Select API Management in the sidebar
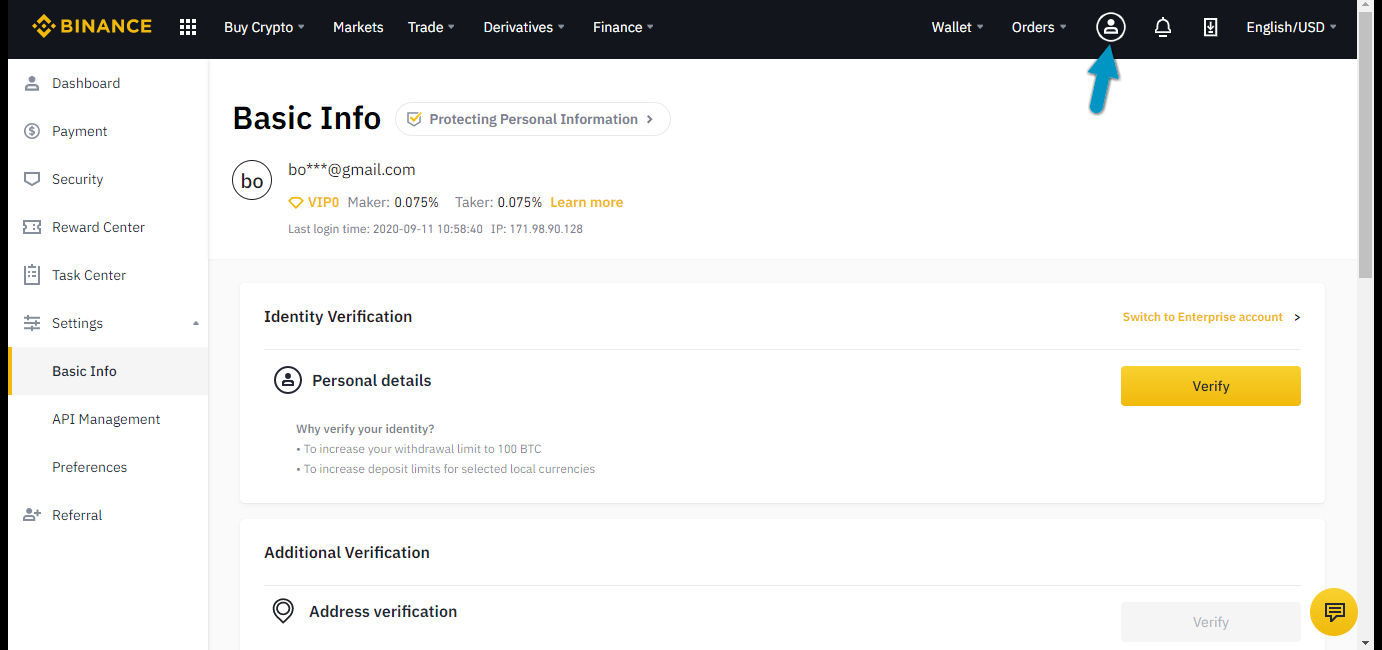 pyautogui.click(x=108, y=419)
